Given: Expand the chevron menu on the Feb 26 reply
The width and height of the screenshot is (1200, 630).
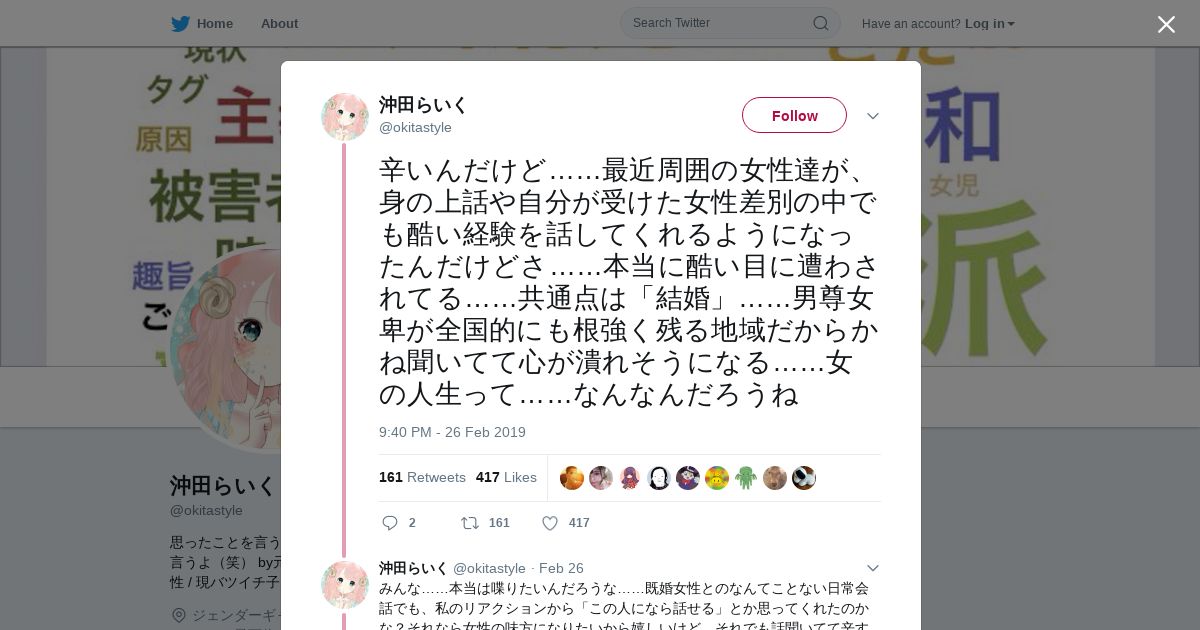Looking at the screenshot, I should pos(873,568).
